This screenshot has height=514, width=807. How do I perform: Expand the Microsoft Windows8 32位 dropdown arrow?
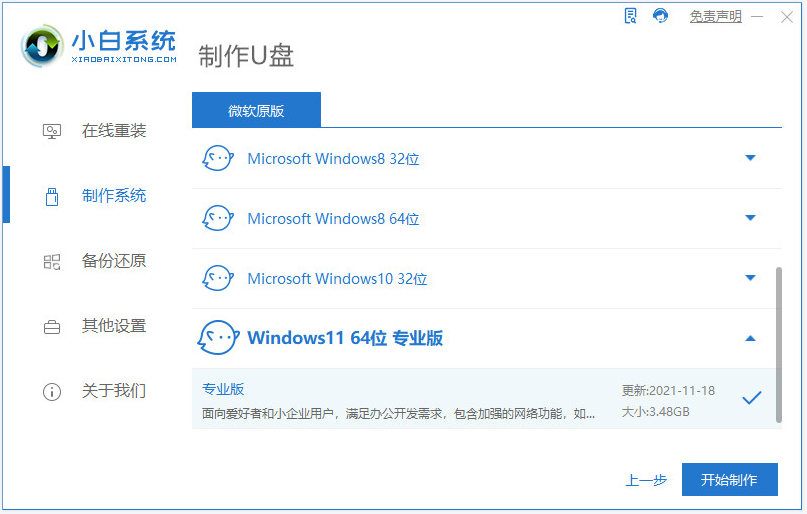pyautogui.click(x=750, y=158)
